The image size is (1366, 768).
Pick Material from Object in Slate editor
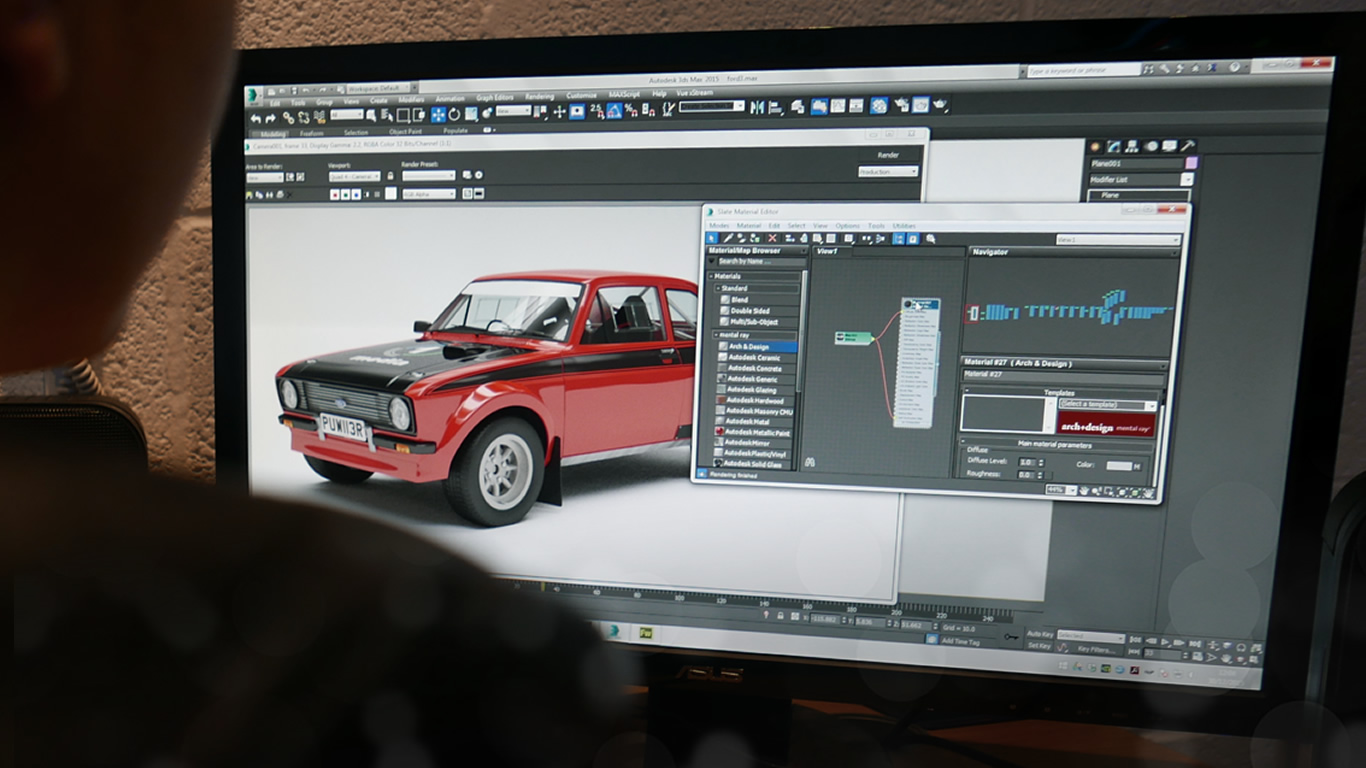(727, 238)
